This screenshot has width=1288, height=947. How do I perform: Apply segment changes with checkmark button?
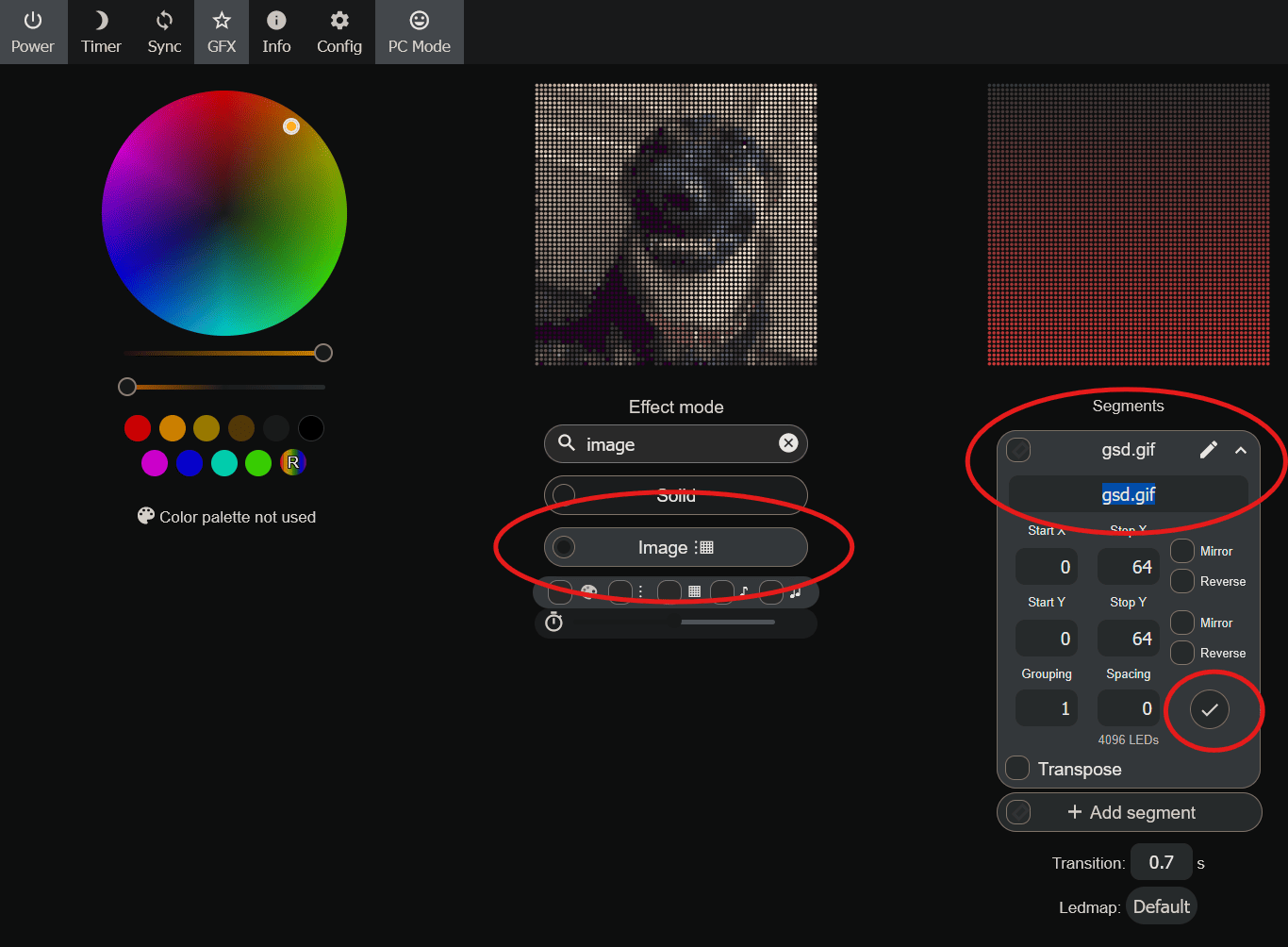click(x=1210, y=709)
